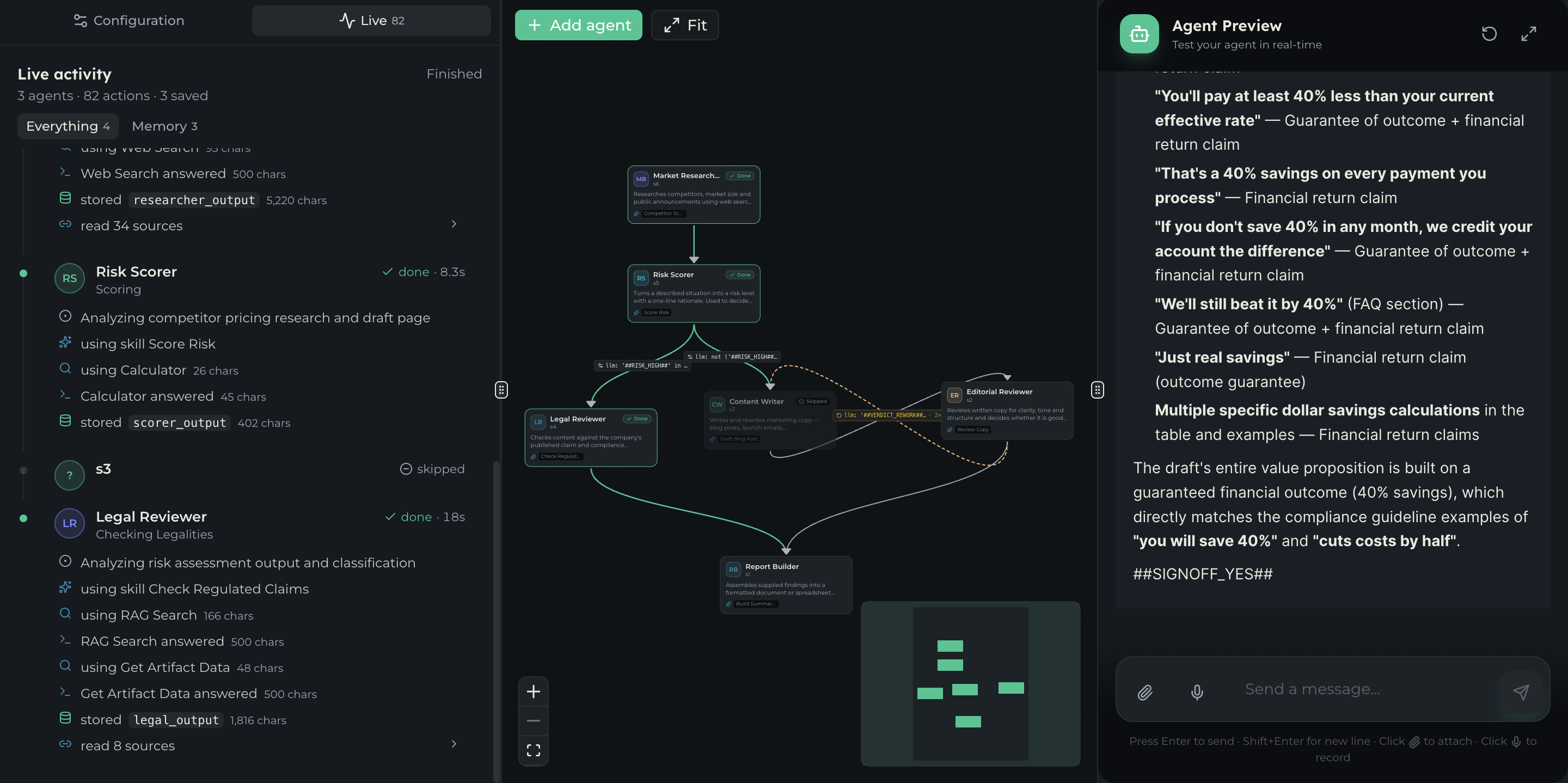Click the ##RISK_HIGH## in edge condition label

coord(642,365)
